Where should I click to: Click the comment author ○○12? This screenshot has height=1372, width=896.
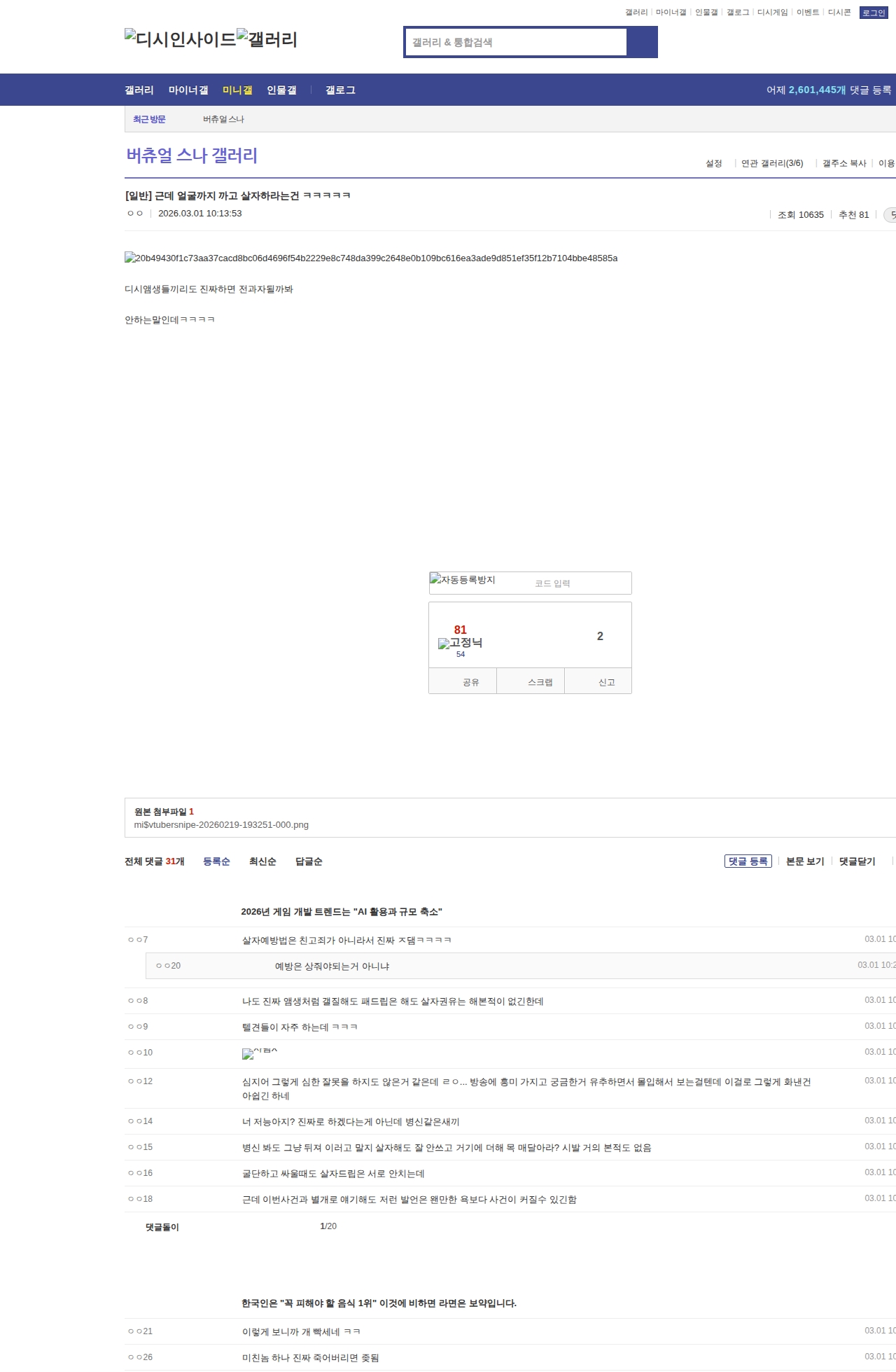coord(140,1081)
